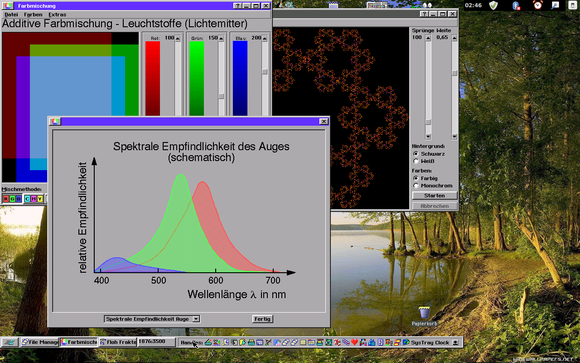This screenshot has height=363, width=580.
Task: Click up arrow of the Rot slider
Action: tap(178, 38)
